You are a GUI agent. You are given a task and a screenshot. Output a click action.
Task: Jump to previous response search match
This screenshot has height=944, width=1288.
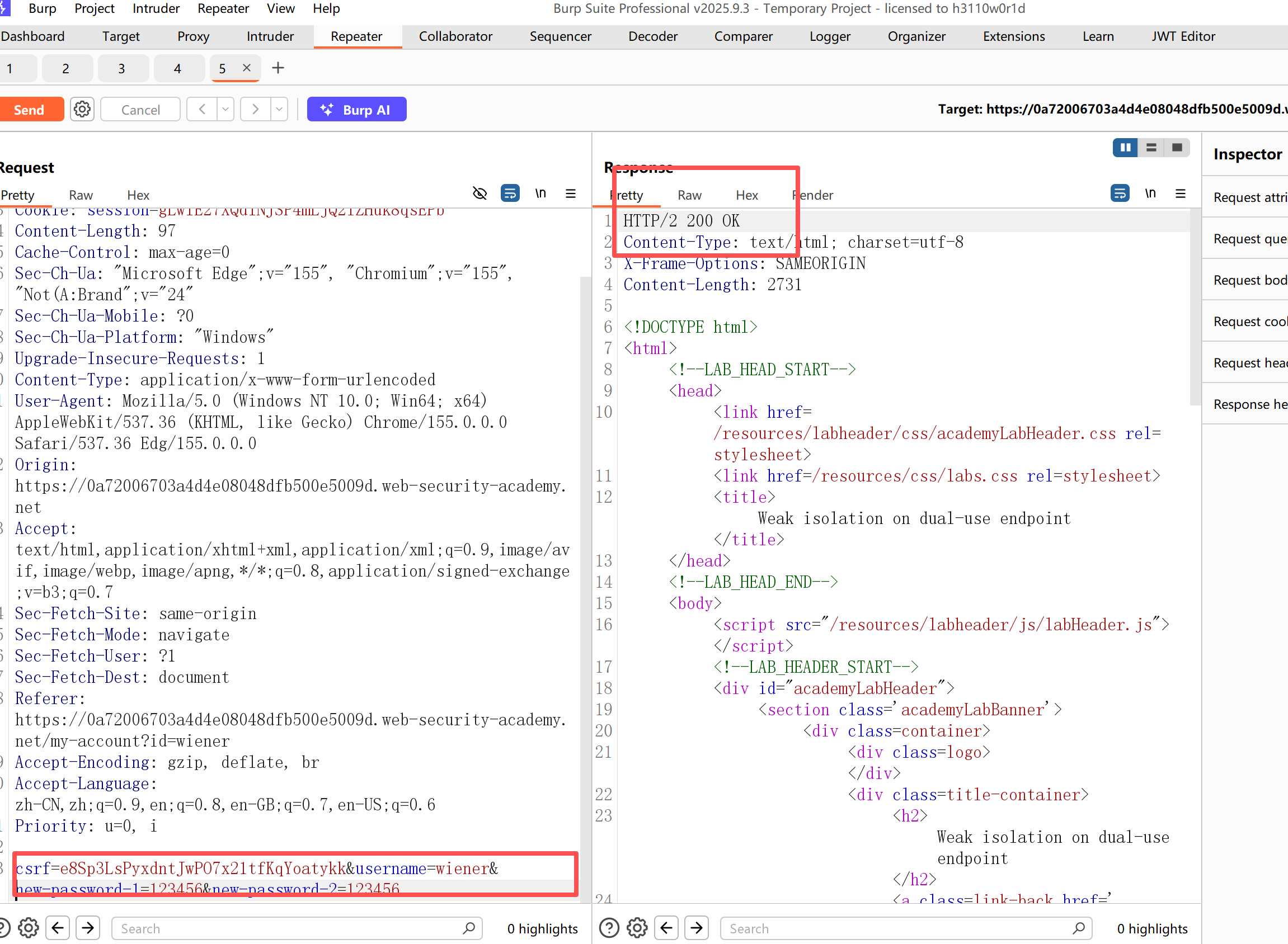pos(666,928)
